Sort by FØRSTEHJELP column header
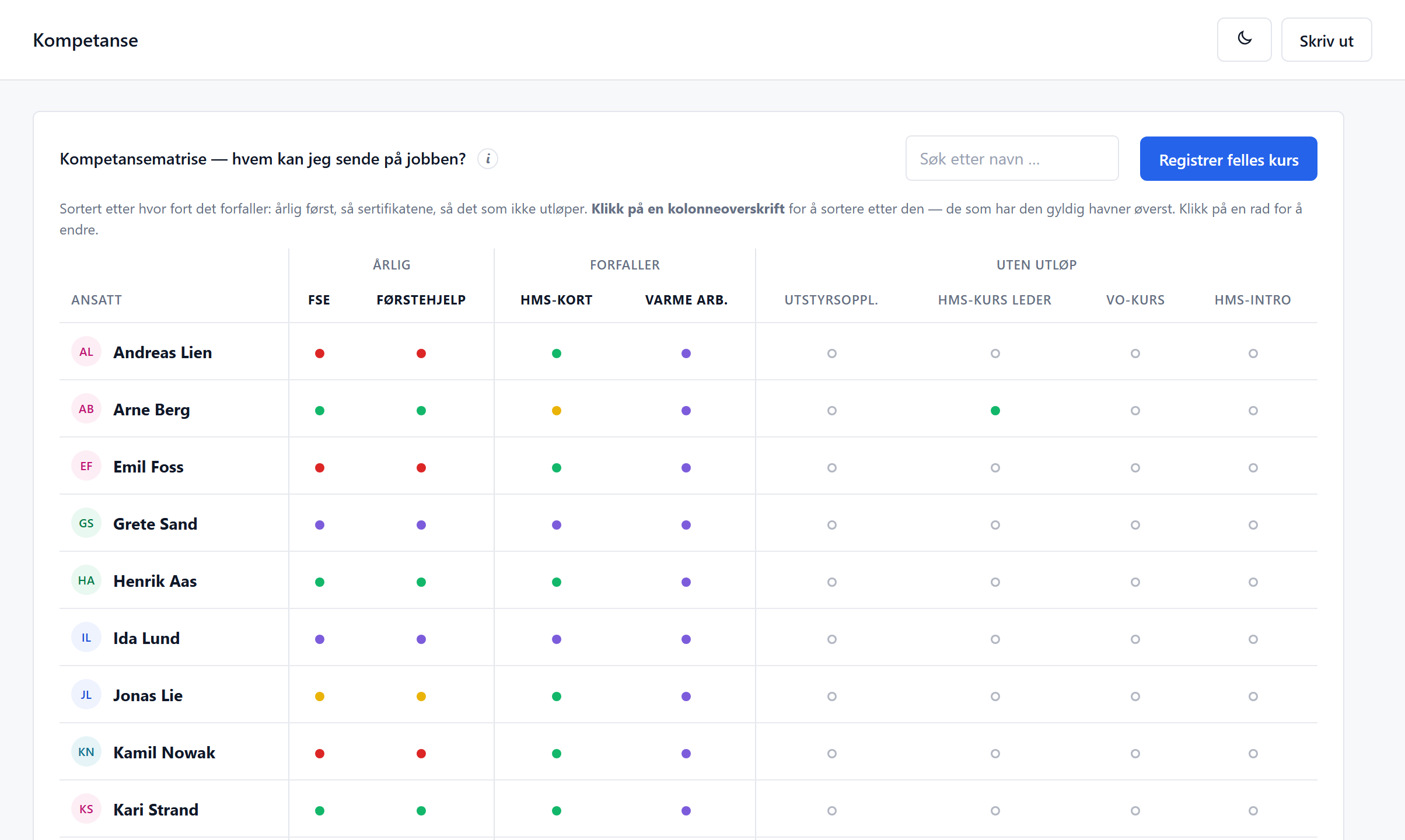 421,300
